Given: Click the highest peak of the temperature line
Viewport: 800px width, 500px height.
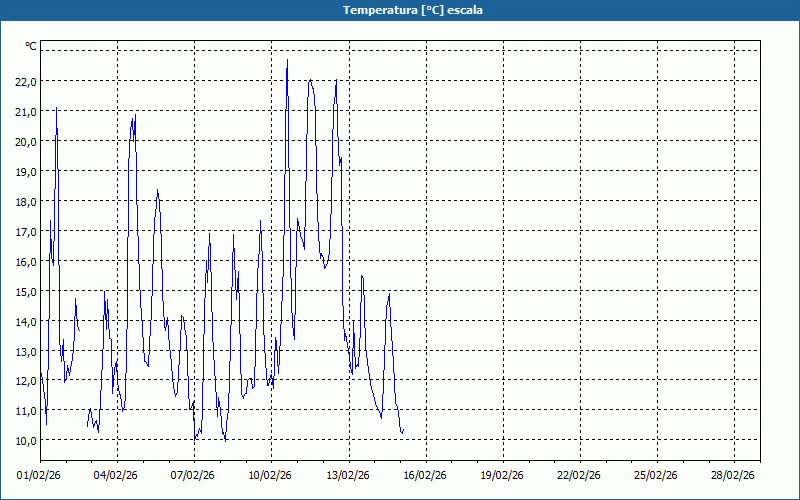Looking at the screenshot, I should (x=287, y=61).
